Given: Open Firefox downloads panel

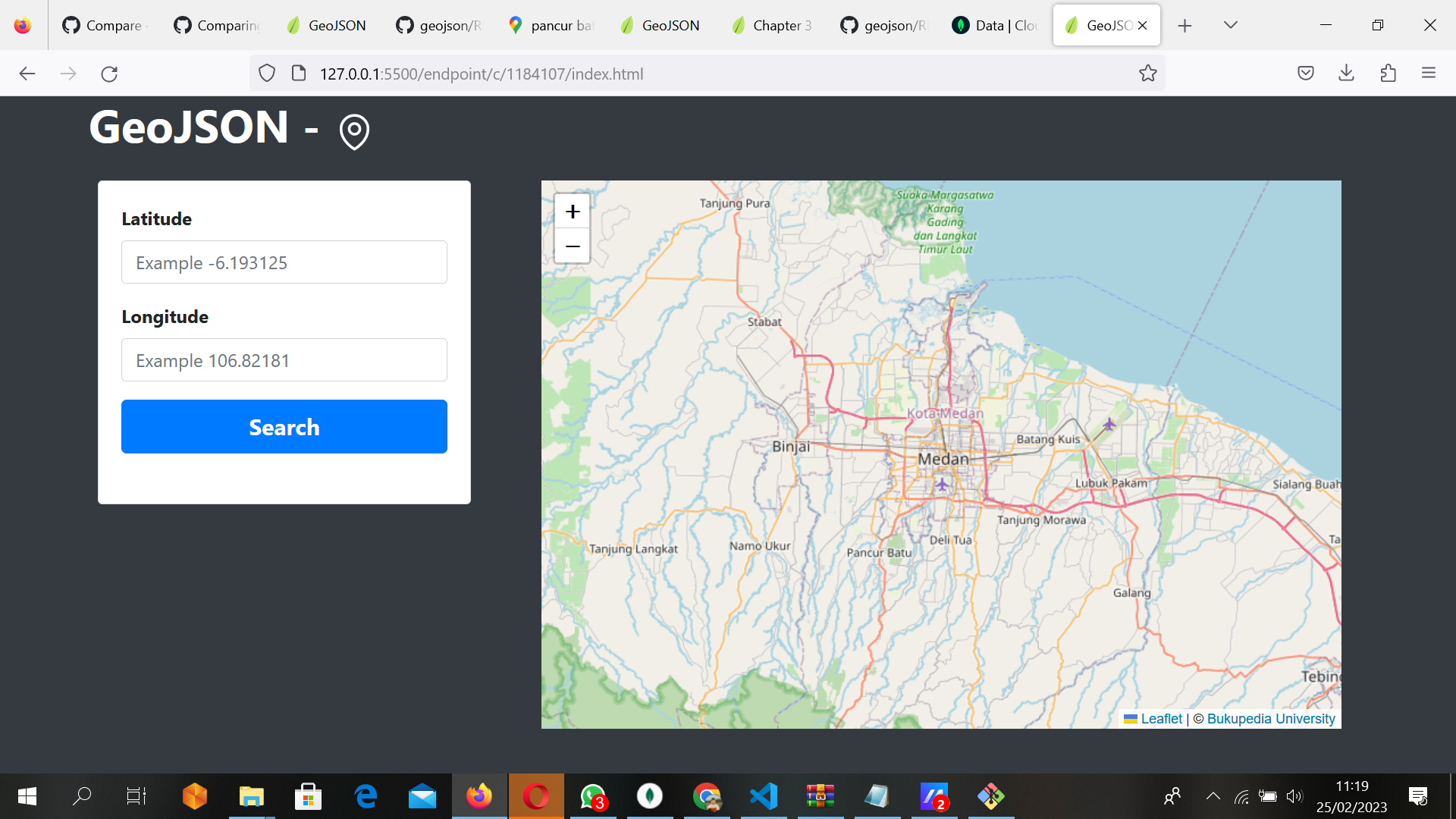Looking at the screenshot, I should click(x=1346, y=74).
